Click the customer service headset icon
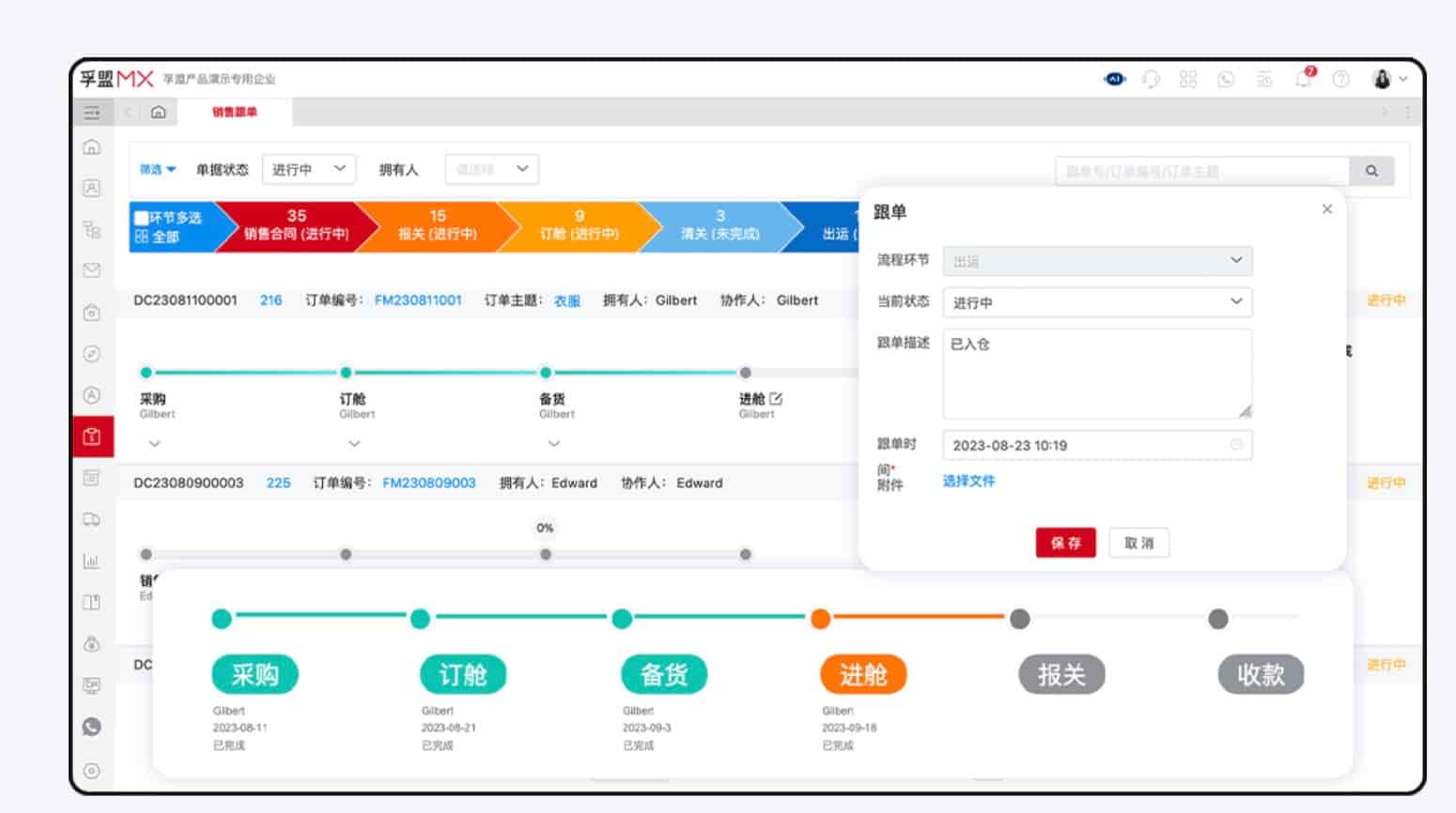Image resolution: width=1456 pixels, height=813 pixels. 1151,79
